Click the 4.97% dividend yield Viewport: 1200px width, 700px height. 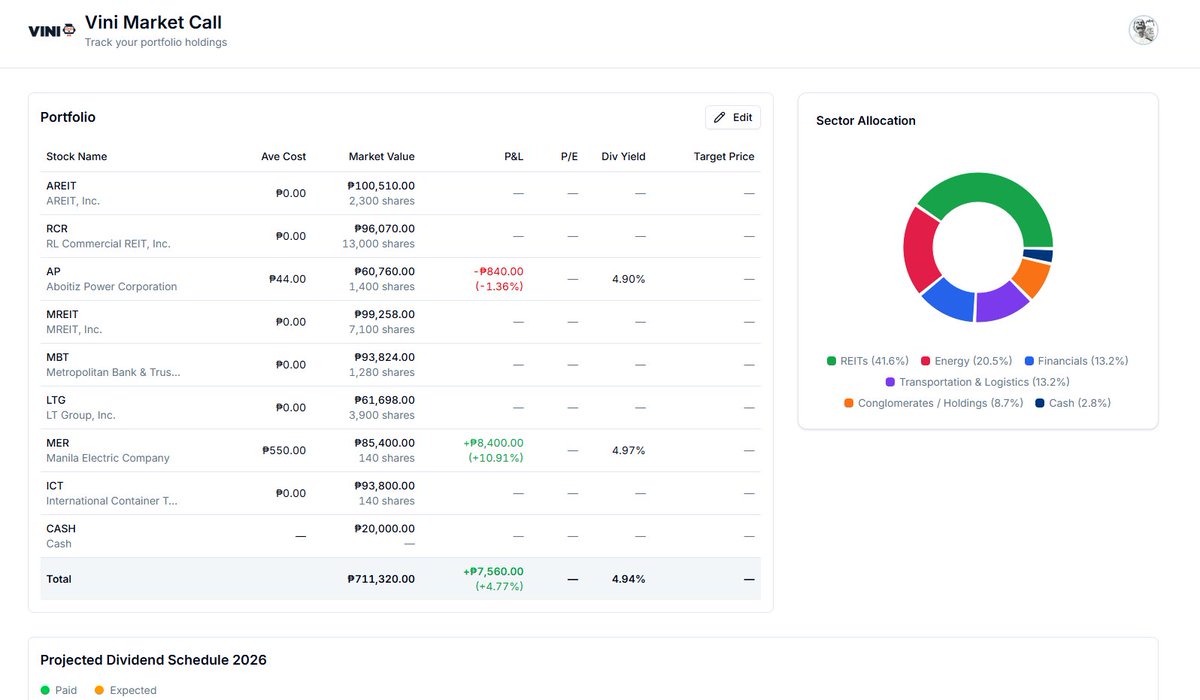629,451
